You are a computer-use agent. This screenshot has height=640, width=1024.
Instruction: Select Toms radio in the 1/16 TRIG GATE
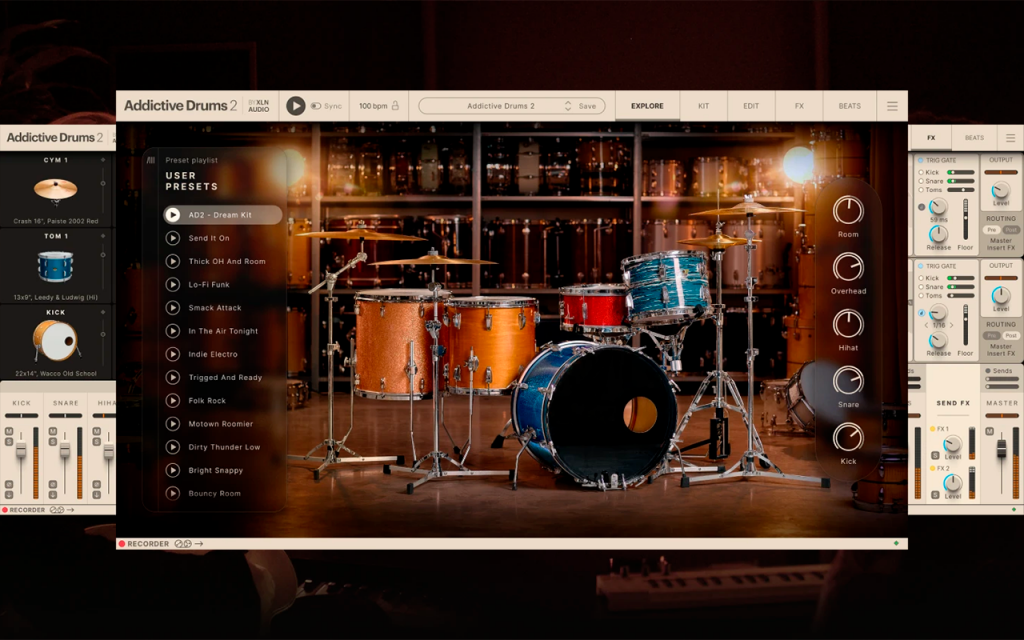click(921, 296)
